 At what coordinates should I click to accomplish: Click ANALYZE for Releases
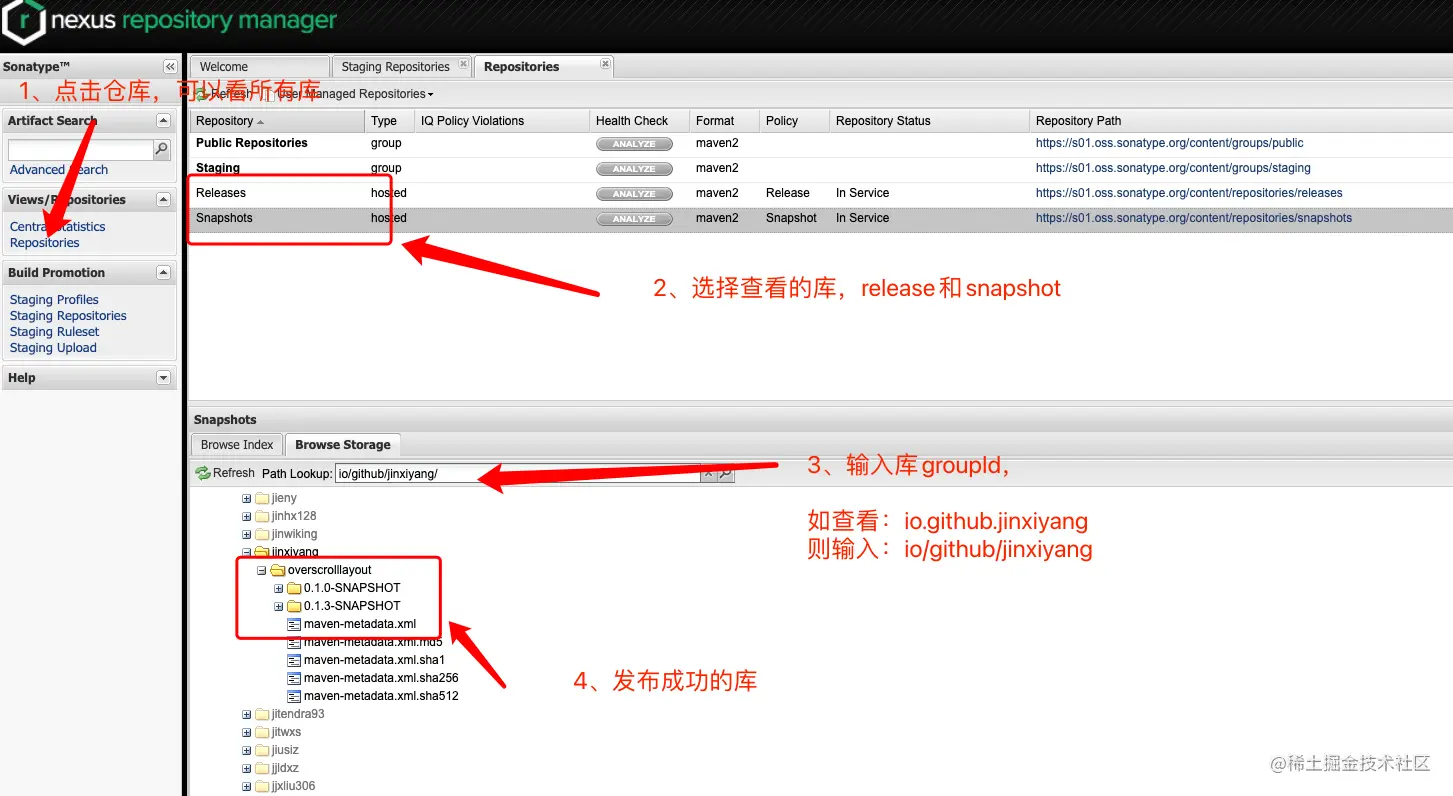click(634, 194)
